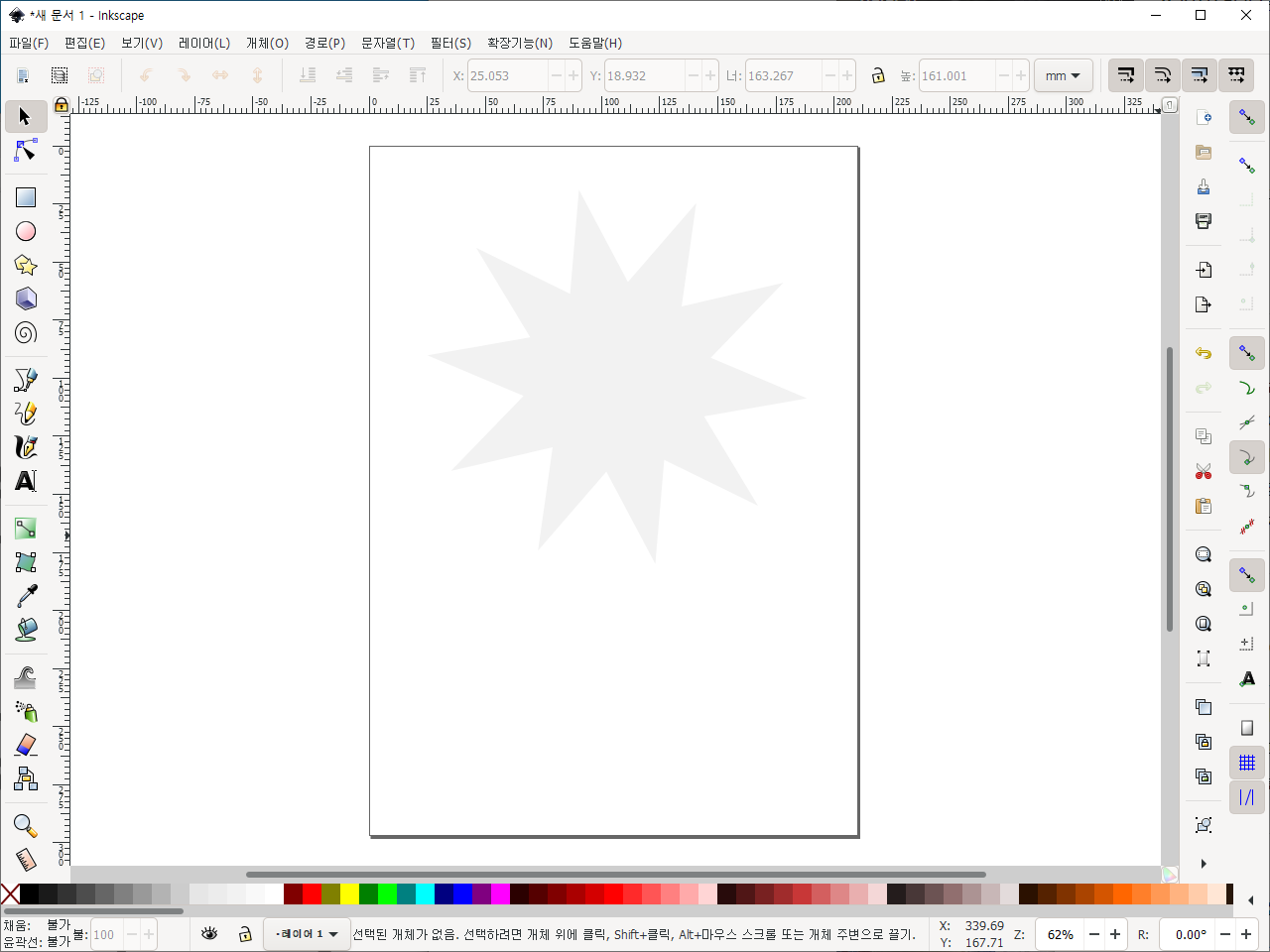The width and height of the screenshot is (1270, 952).
Task: Select the 3D box tool
Action: tap(26, 298)
